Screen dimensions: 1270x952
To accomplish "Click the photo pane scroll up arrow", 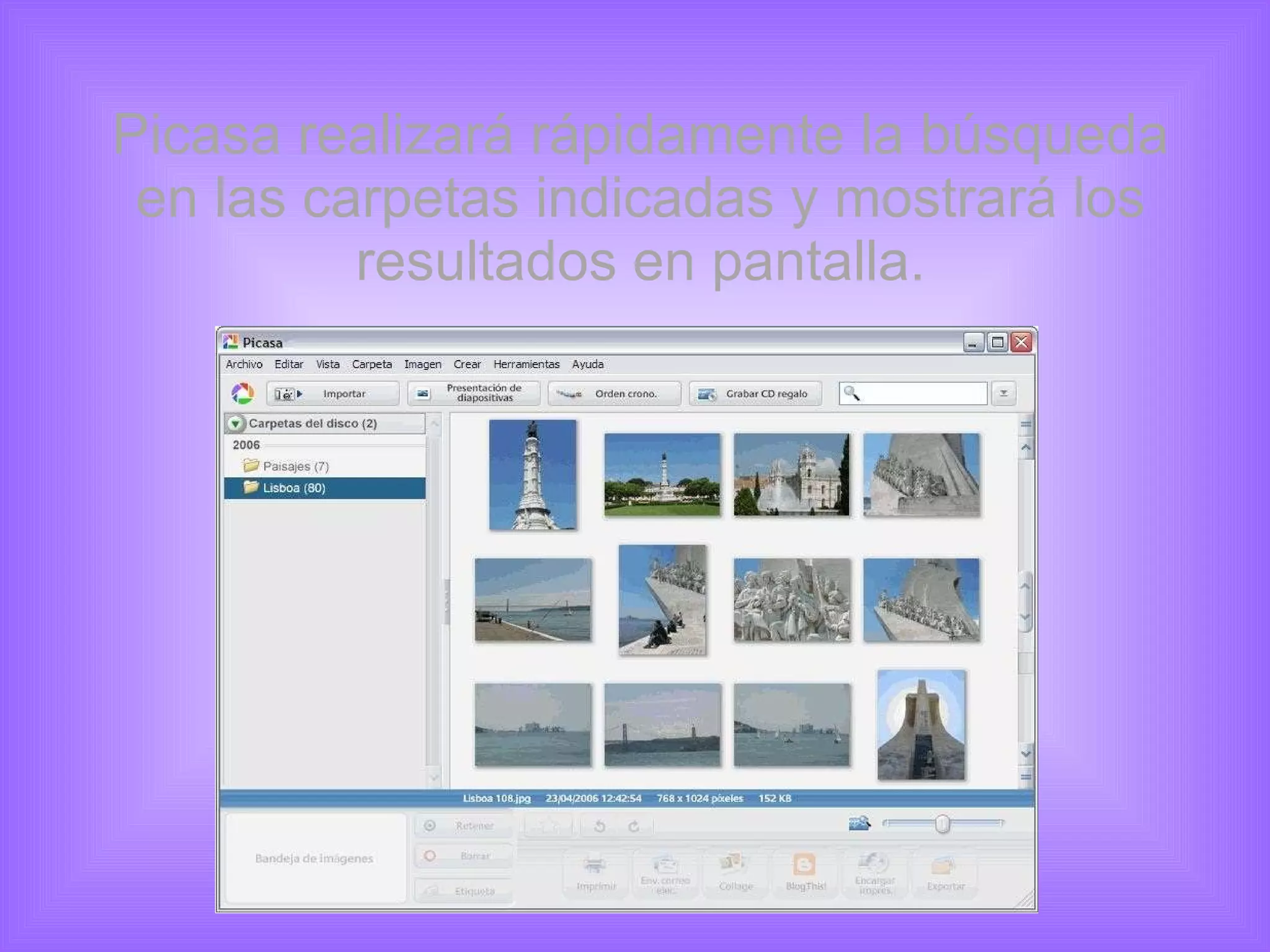I will coord(1026,447).
